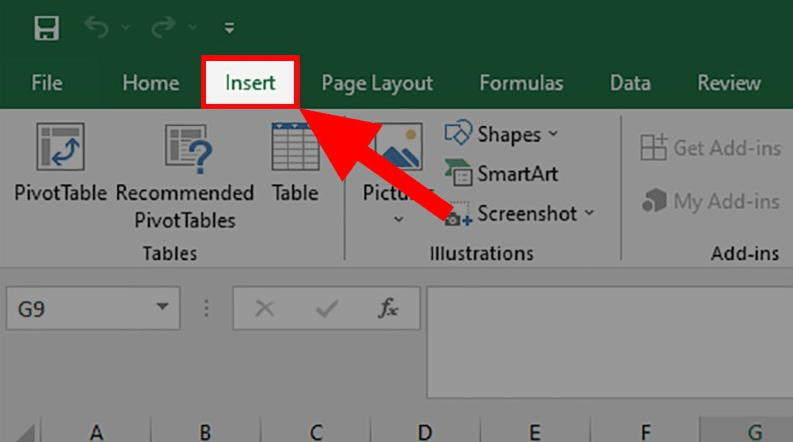This screenshot has width=793, height=442.
Task: Insert a Table using the Table icon
Action: [295, 148]
